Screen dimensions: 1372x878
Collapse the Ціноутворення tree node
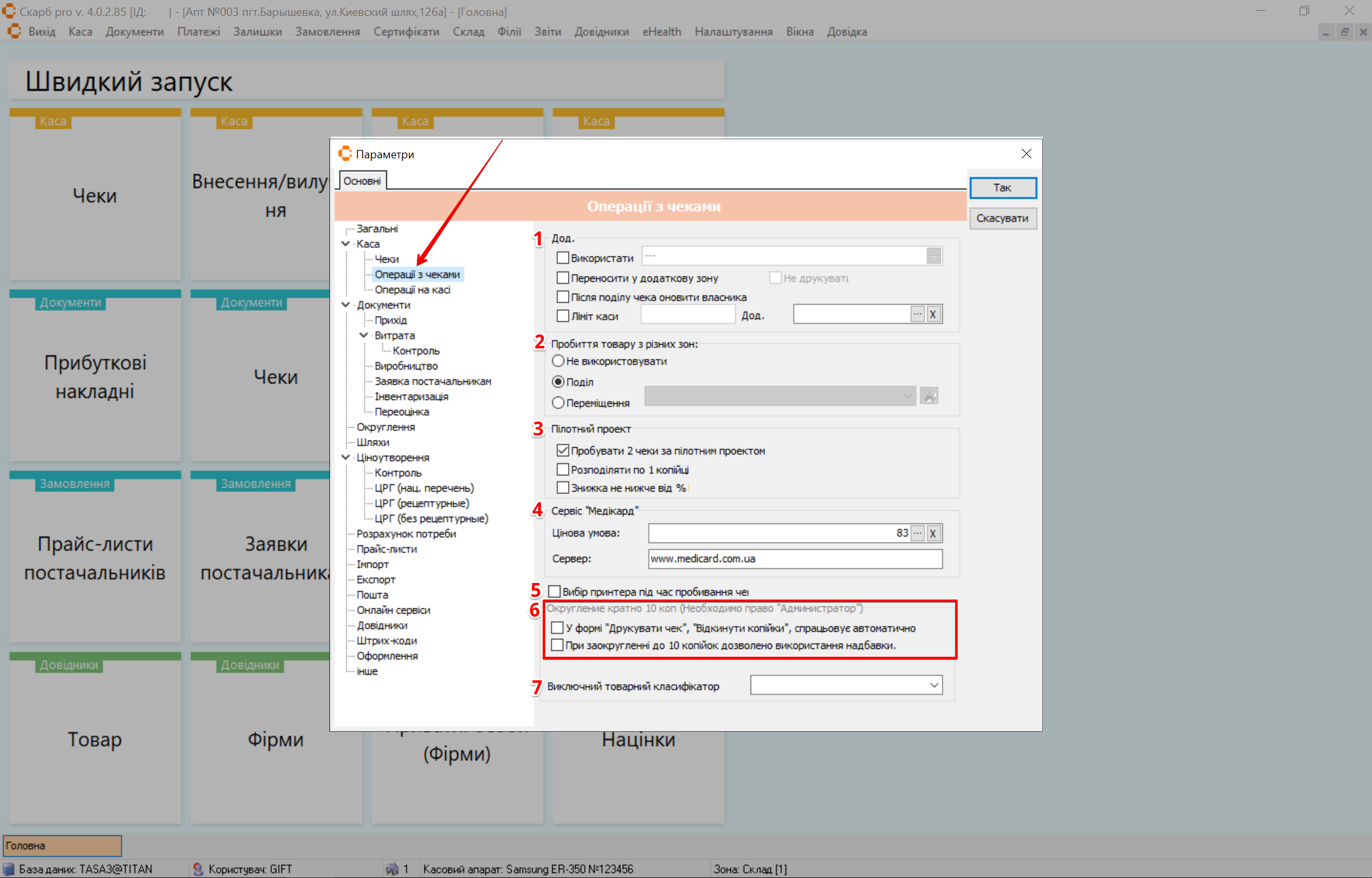pyautogui.click(x=346, y=457)
